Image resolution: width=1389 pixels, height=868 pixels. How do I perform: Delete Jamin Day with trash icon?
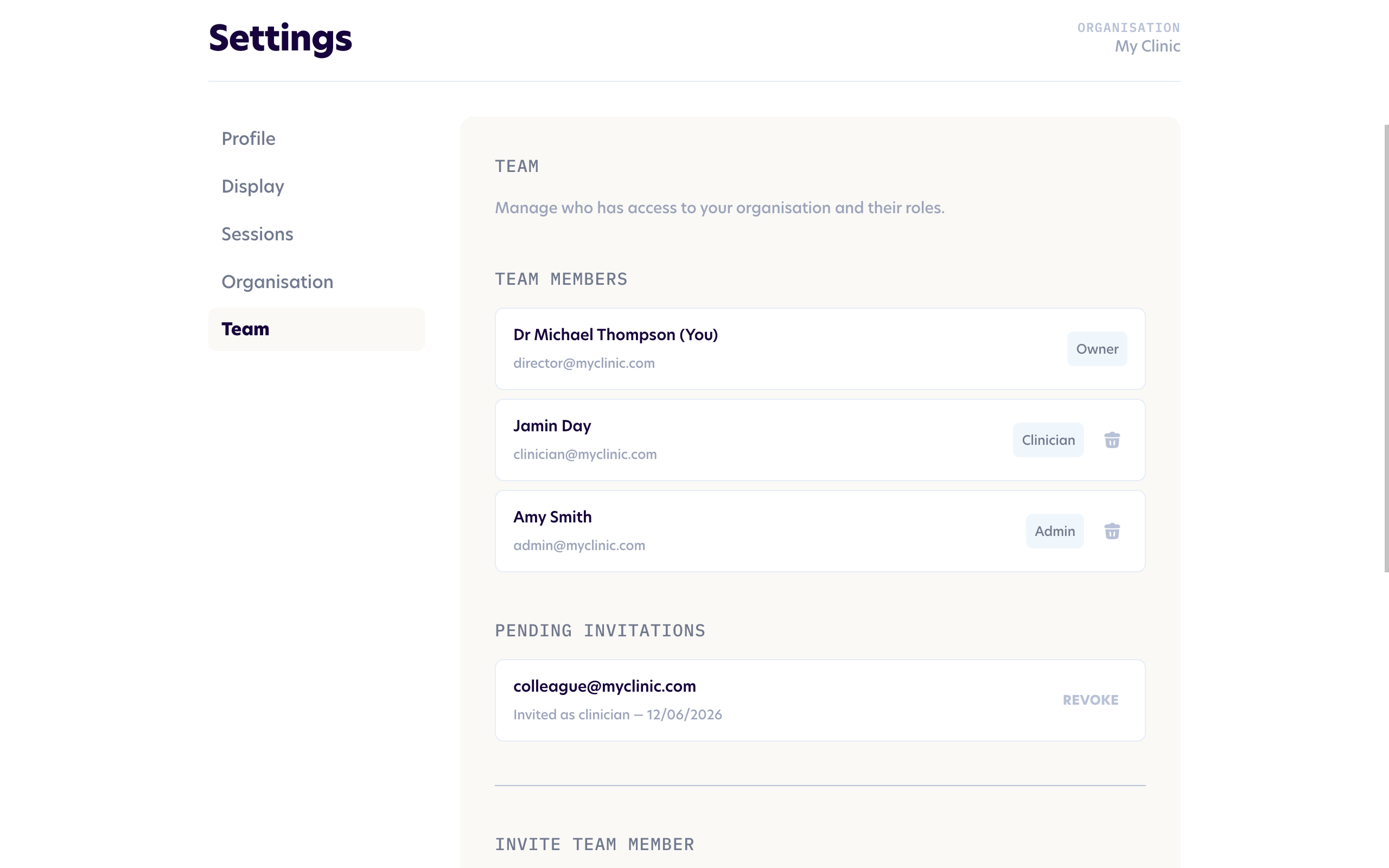point(1112,440)
